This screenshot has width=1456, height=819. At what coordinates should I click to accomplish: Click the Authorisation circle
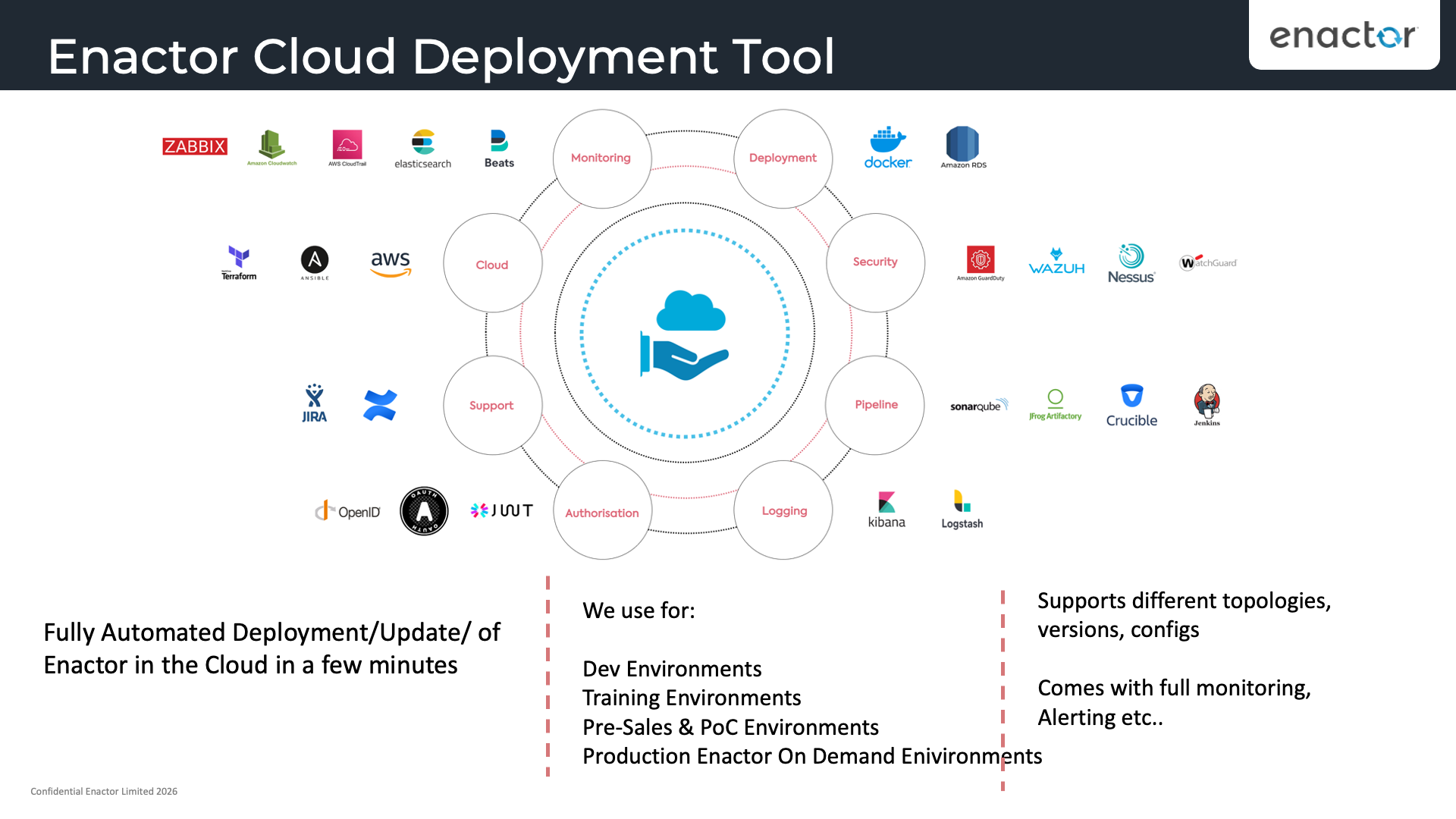tap(601, 513)
